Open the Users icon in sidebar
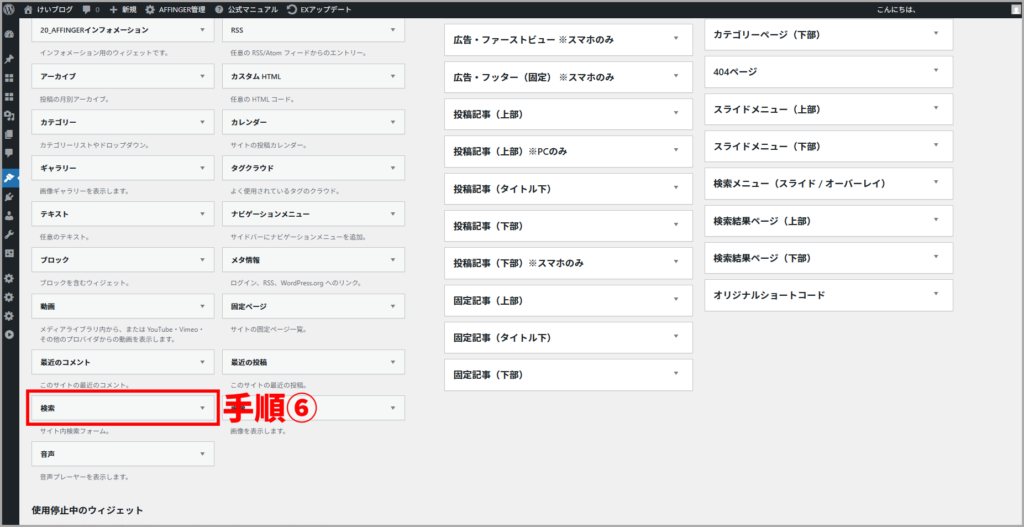The width and height of the screenshot is (1024, 527). point(9,215)
